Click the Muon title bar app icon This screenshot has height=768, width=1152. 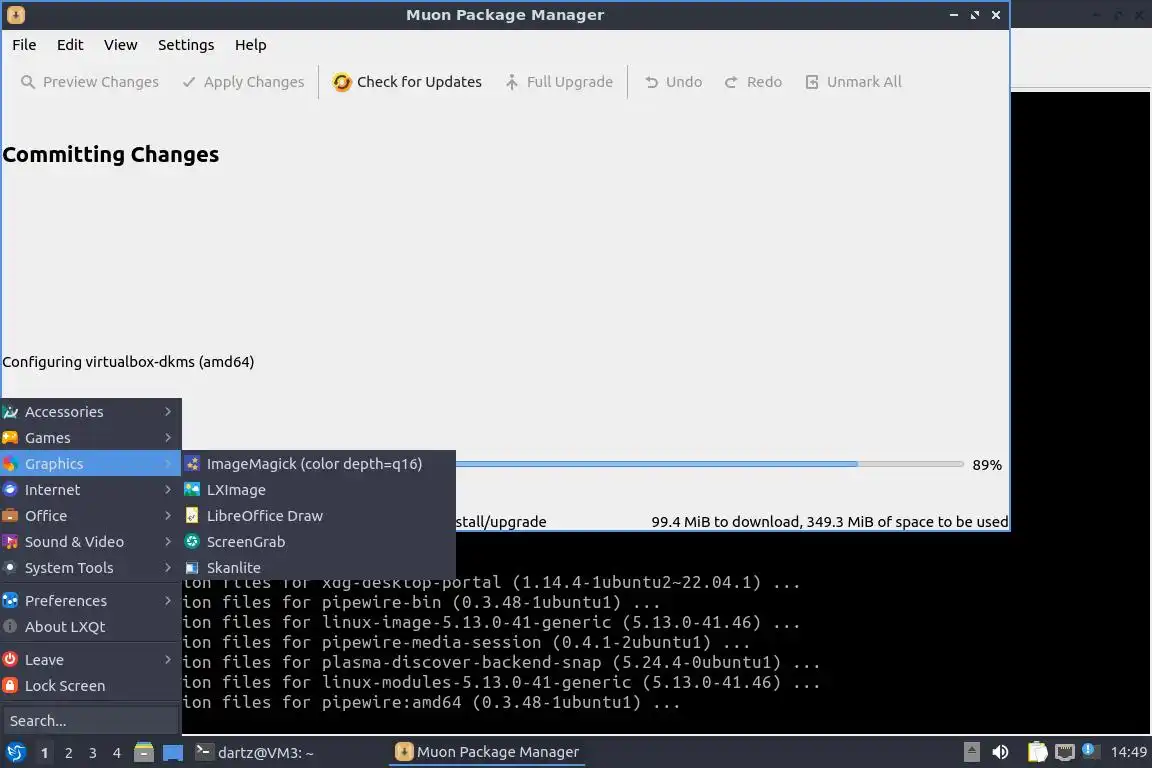tap(15, 15)
